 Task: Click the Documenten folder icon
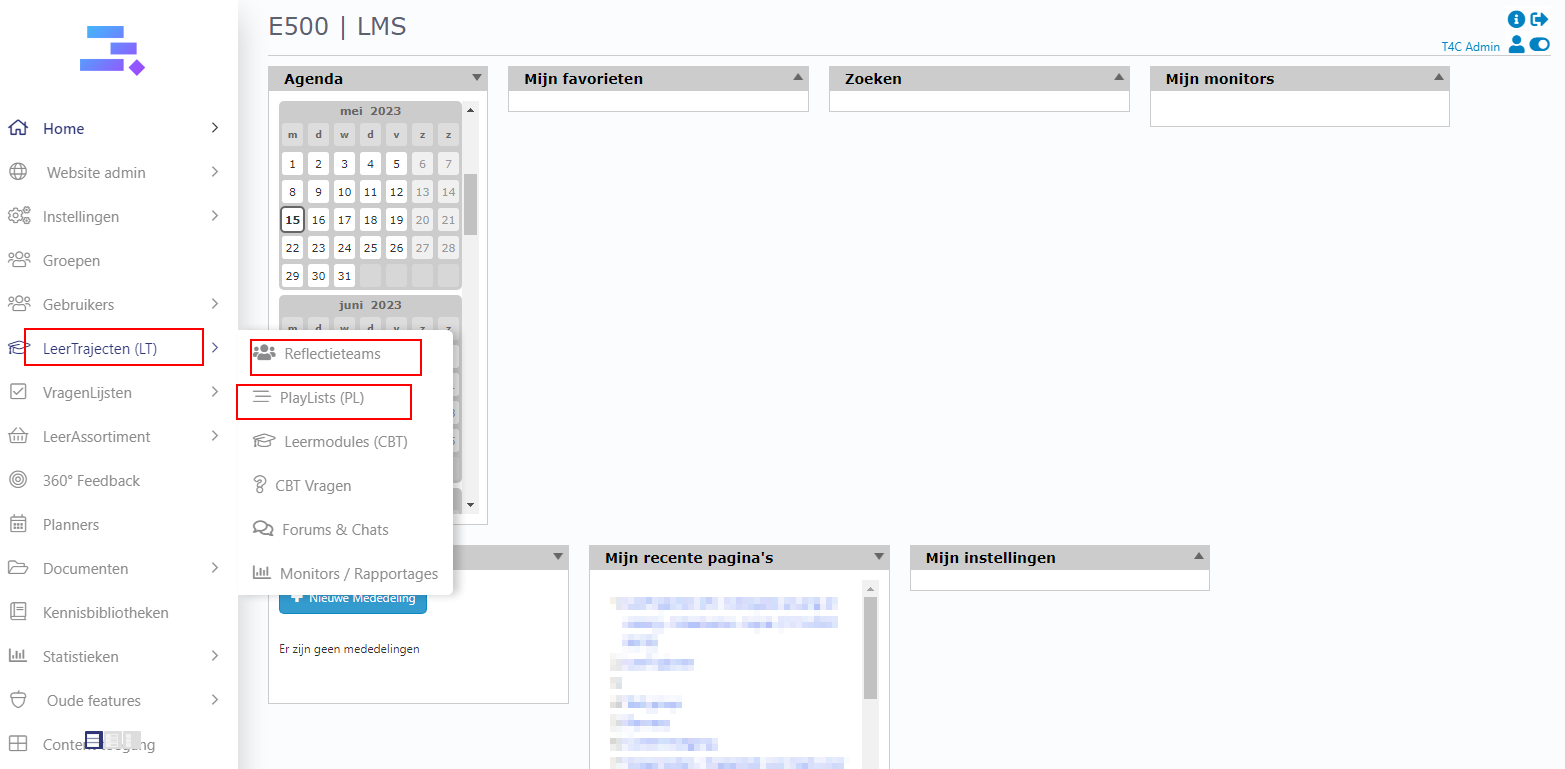18,568
